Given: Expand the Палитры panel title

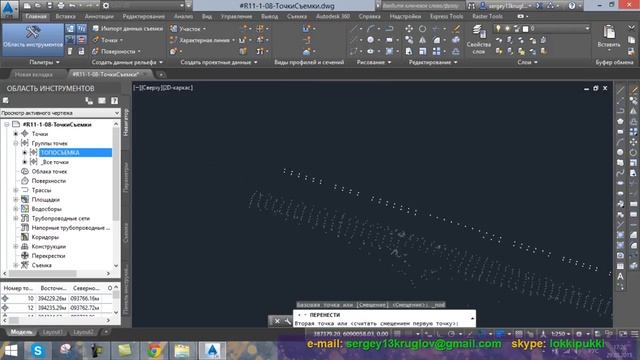Looking at the screenshot, I should pyautogui.click(x=44, y=62).
